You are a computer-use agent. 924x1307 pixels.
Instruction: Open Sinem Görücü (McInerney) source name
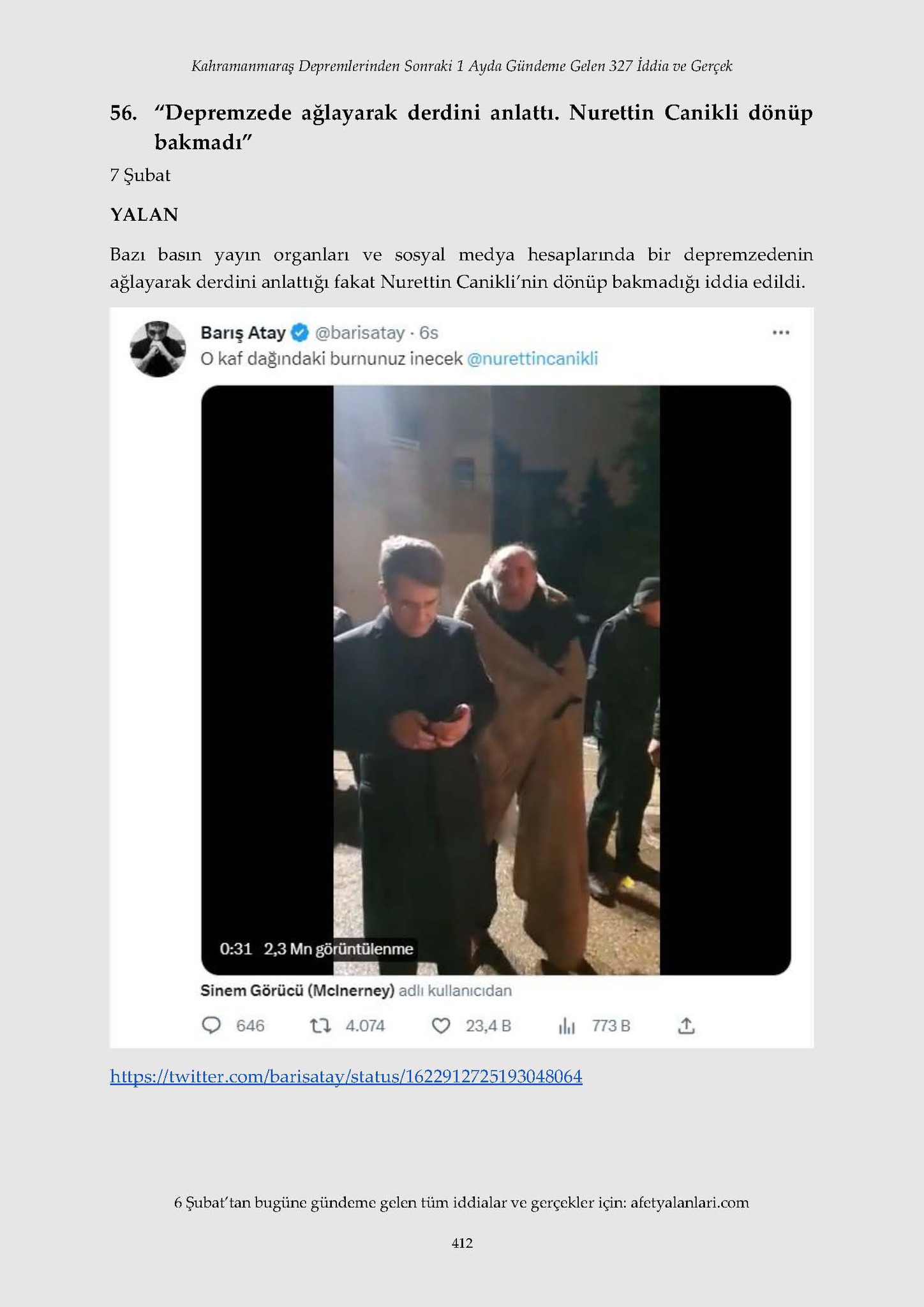click(x=297, y=990)
